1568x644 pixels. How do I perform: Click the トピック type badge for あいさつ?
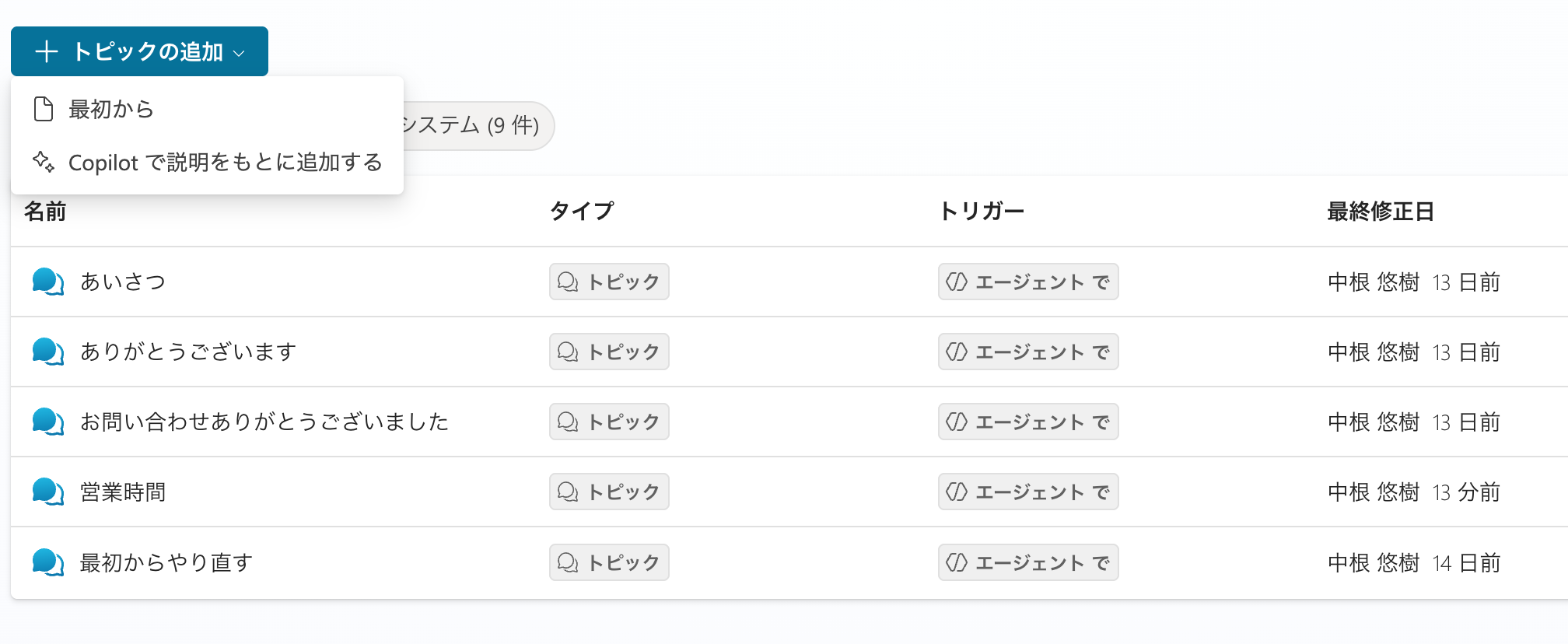[609, 282]
